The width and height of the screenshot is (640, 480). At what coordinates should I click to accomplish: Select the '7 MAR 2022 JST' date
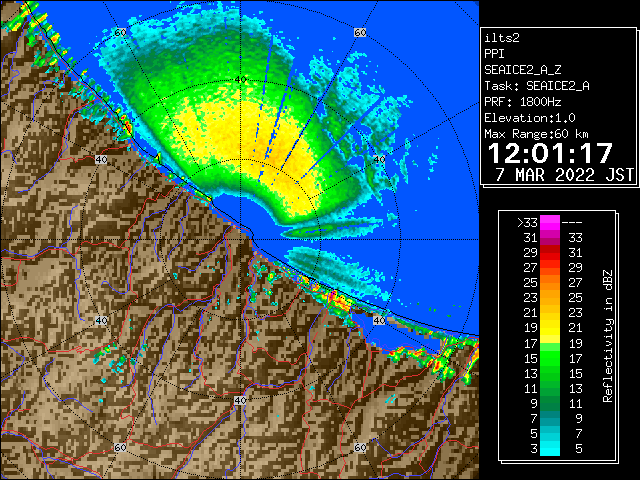pyautogui.click(x=565, y=175)
